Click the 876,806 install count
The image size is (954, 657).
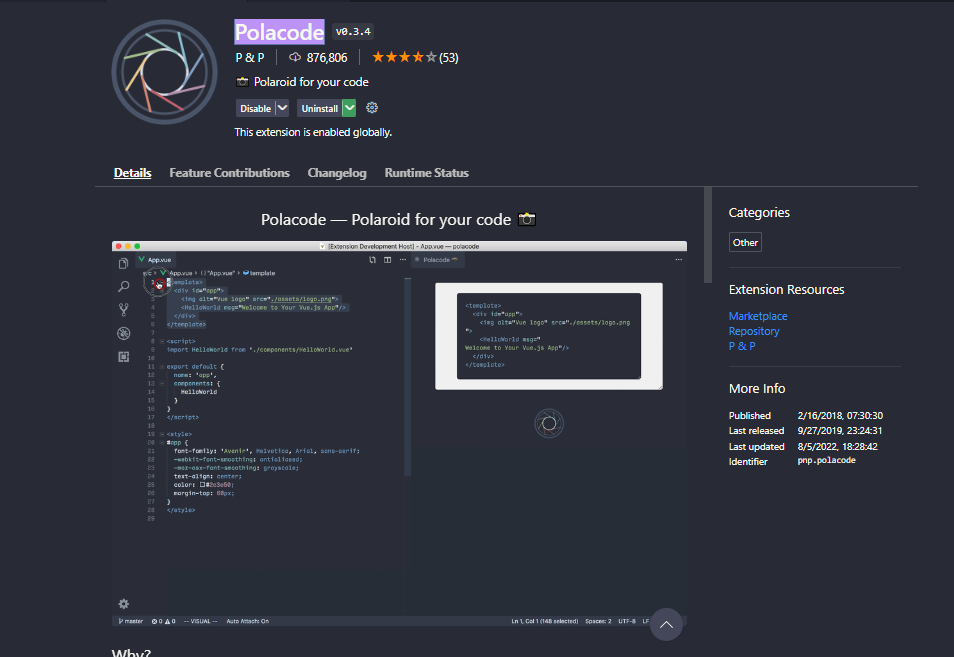point(327,57)
